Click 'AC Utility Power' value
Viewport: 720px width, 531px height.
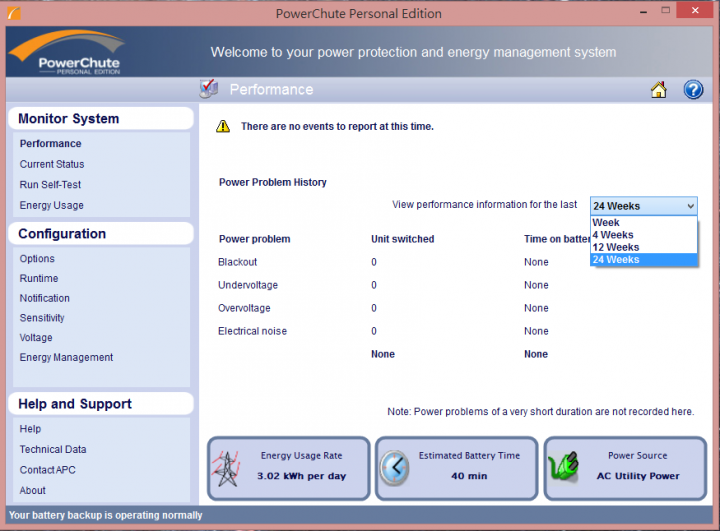point(638,476)
